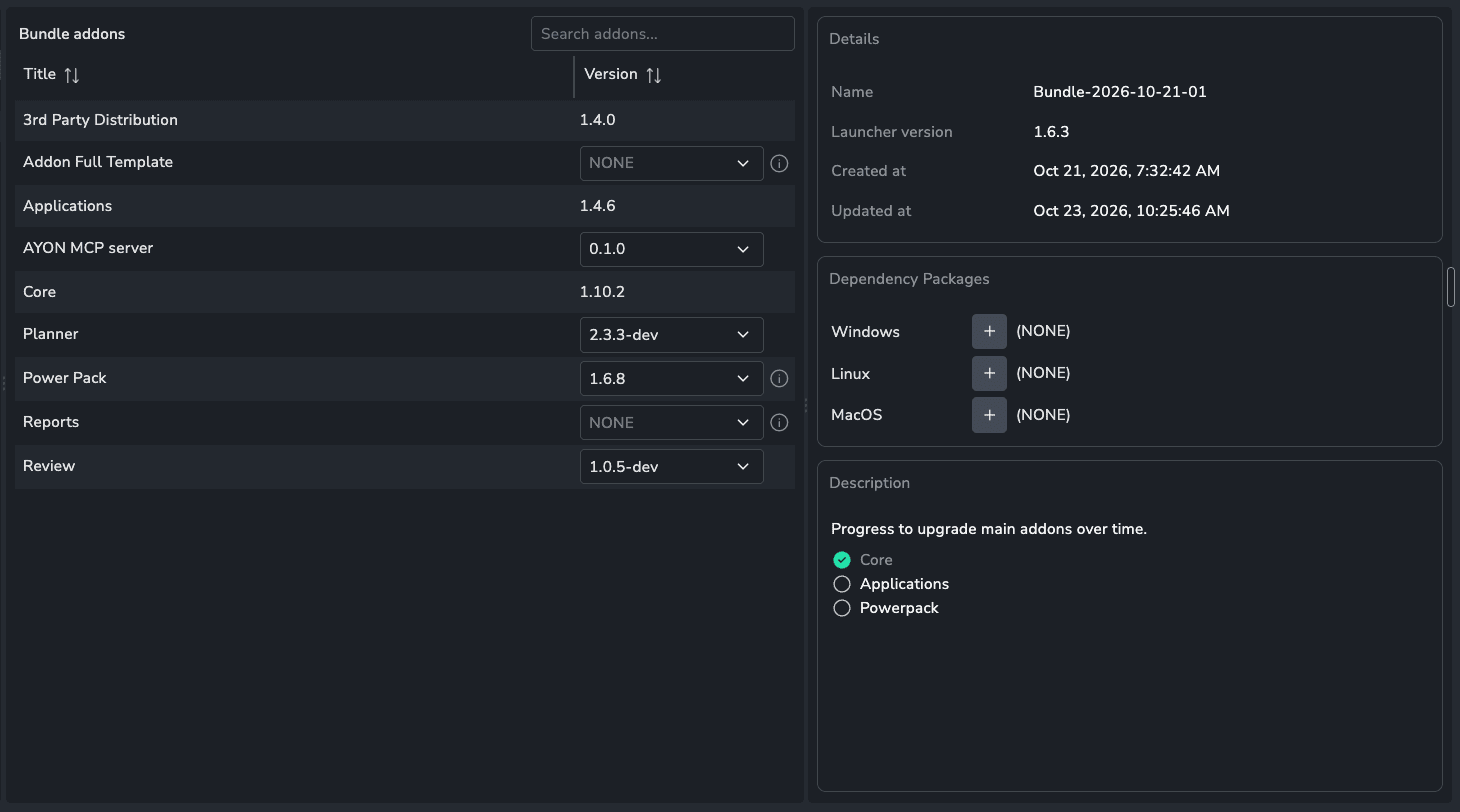Select the 3rd Party Distribution row
The height and width of the screenshot is (812, 1460).
pos(405,120)
